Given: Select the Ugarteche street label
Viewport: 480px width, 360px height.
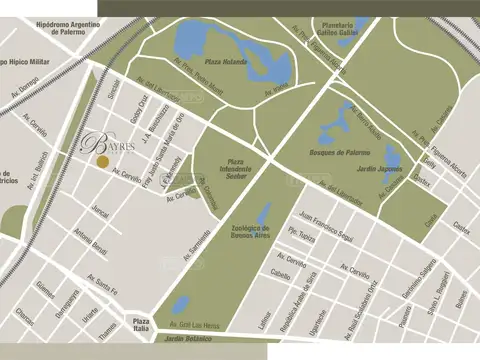Looking at the screenshot, I should click(318, 323).
